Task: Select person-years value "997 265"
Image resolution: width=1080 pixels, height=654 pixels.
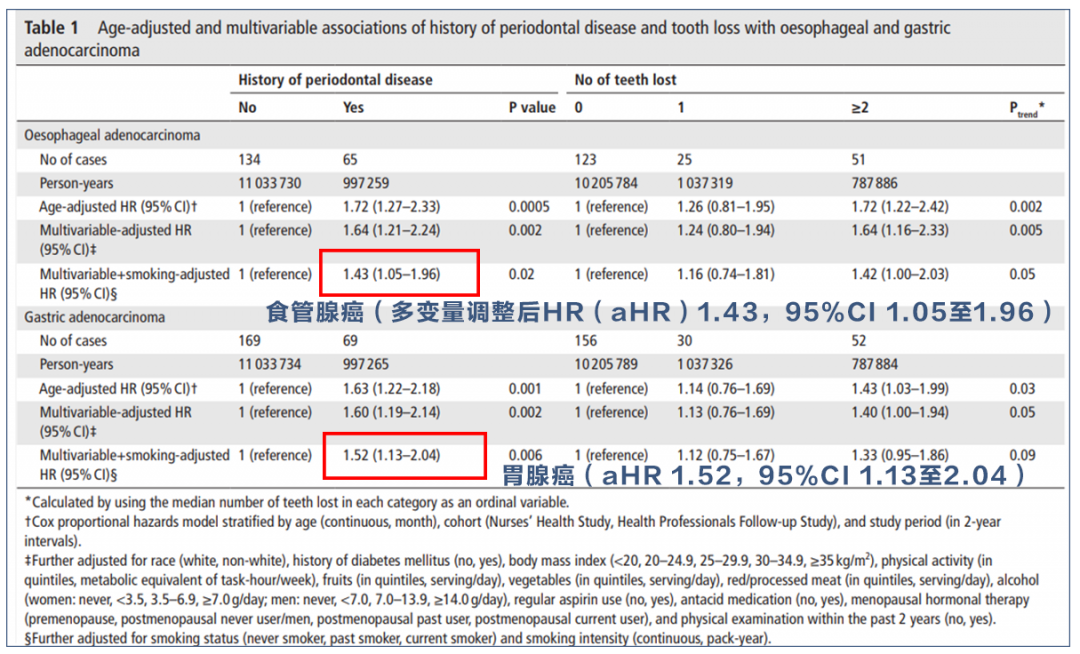Action: tap(366, 364)
